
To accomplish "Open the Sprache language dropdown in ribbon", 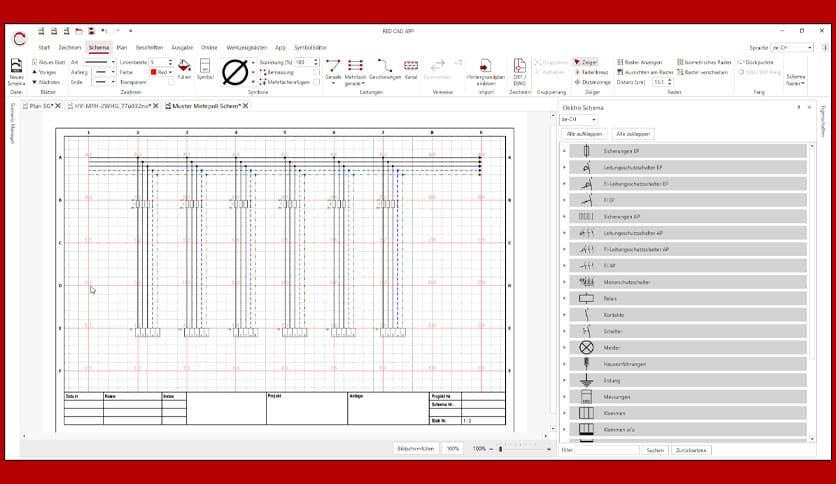I will [792, 47].
